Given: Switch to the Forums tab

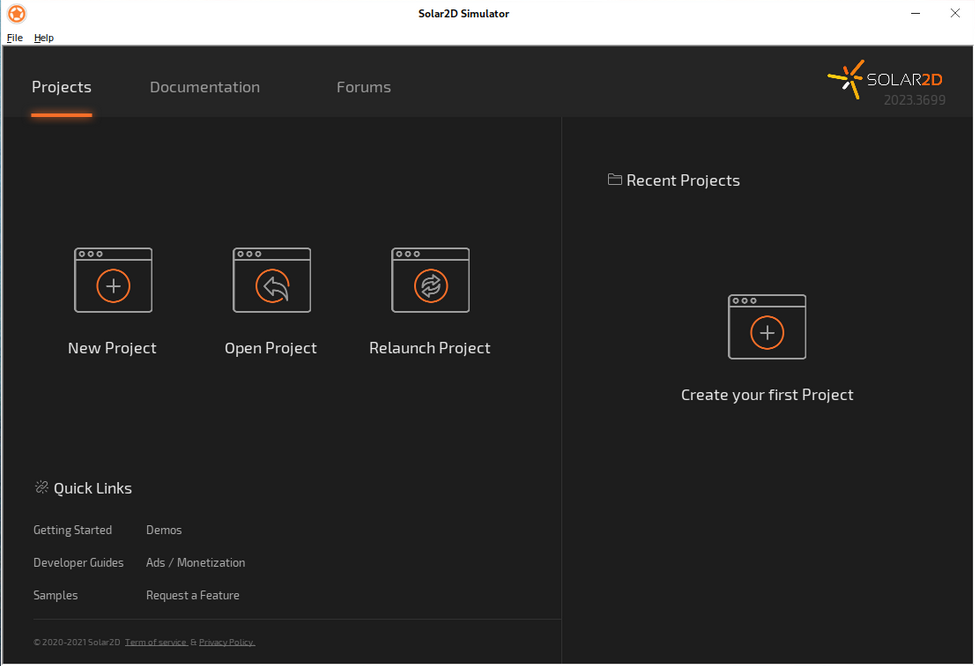Looking at the screenshot, I should click(x=364, y=87).
